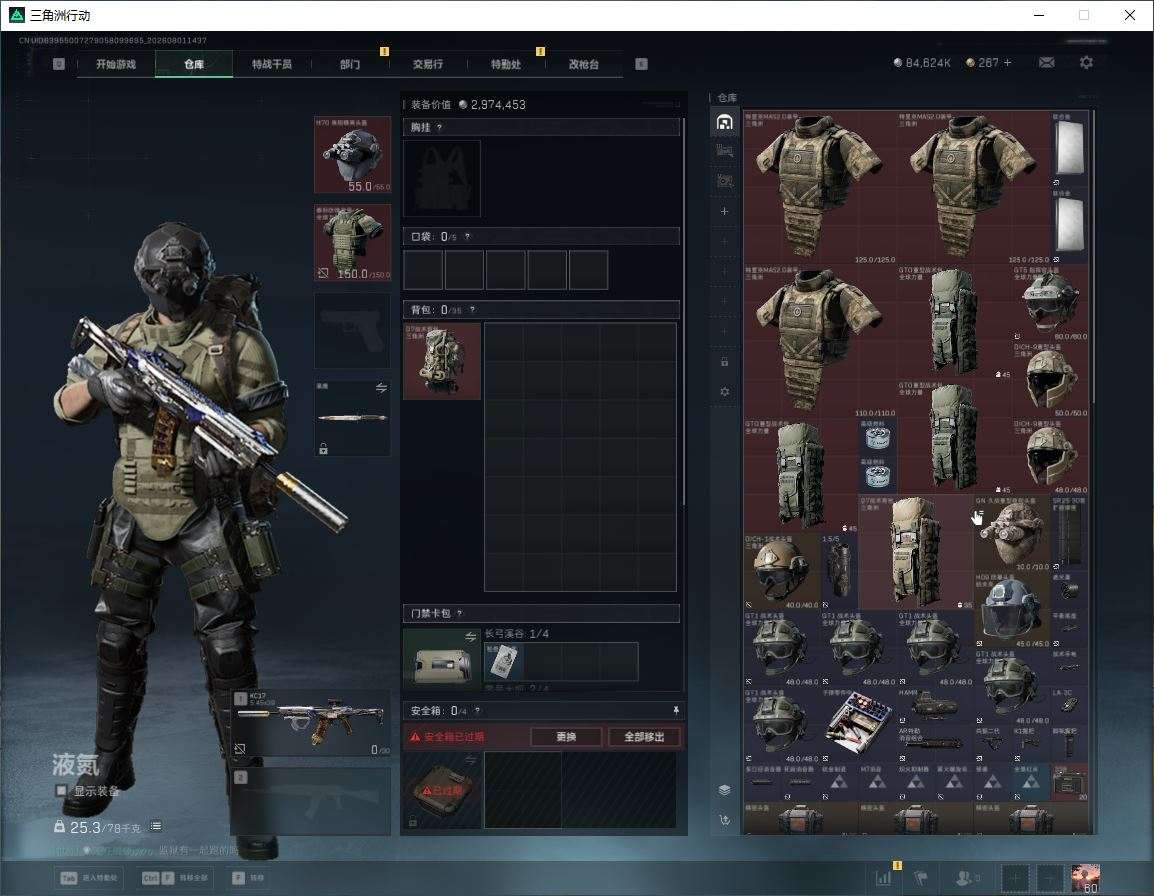This screenshot has width=1154, height=896.
Task: Click the Tab 进入特勤处 shortcut button
Action: coord(89,878)
